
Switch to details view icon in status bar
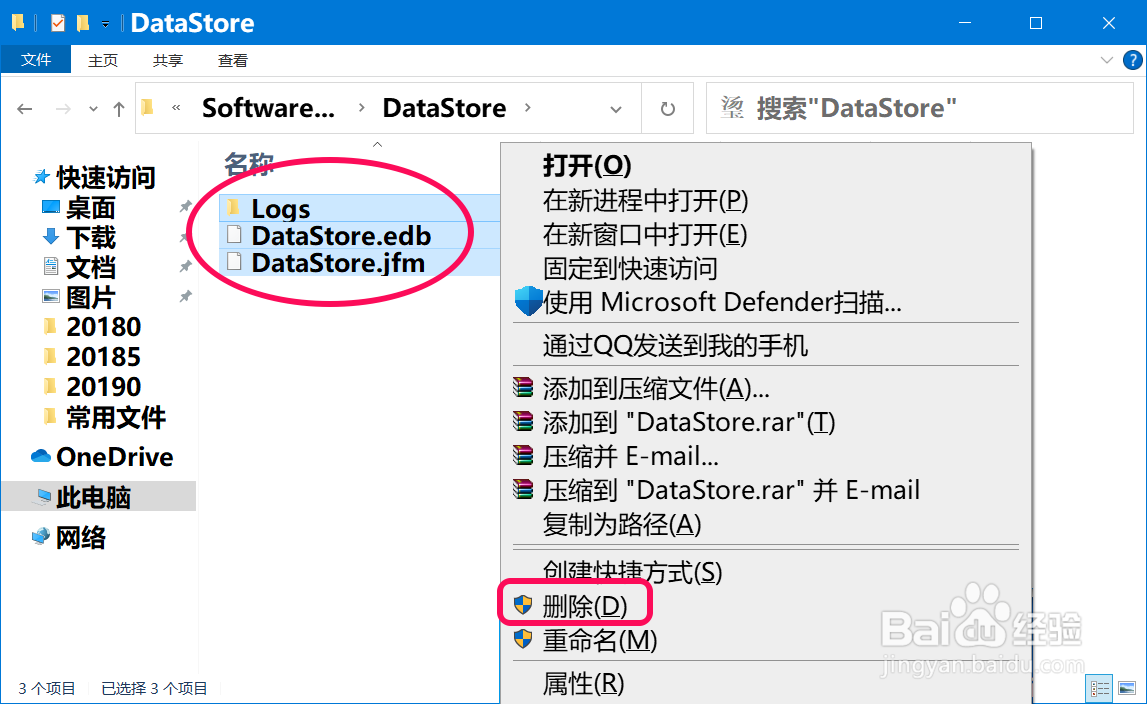coord(1099,688)
